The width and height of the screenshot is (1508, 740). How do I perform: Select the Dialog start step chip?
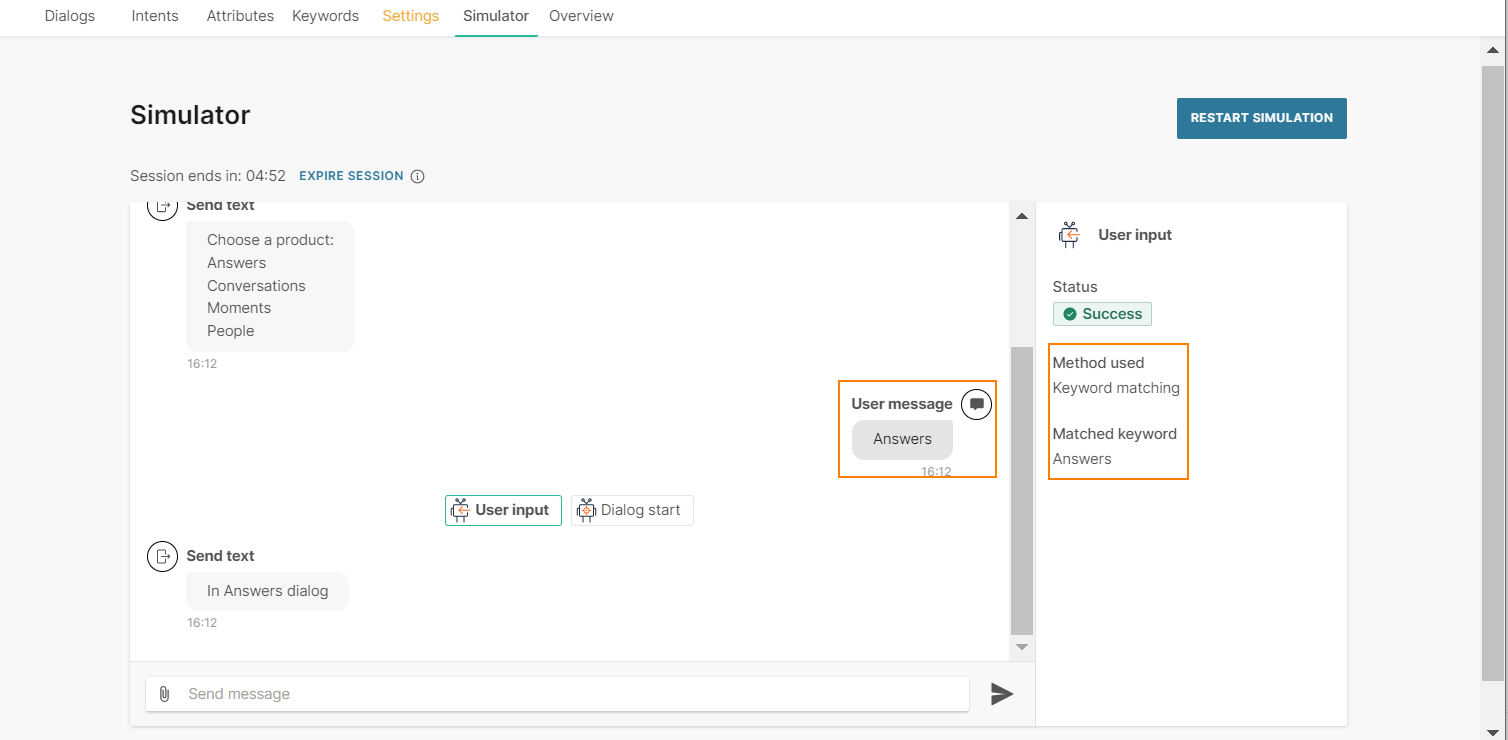632,510
